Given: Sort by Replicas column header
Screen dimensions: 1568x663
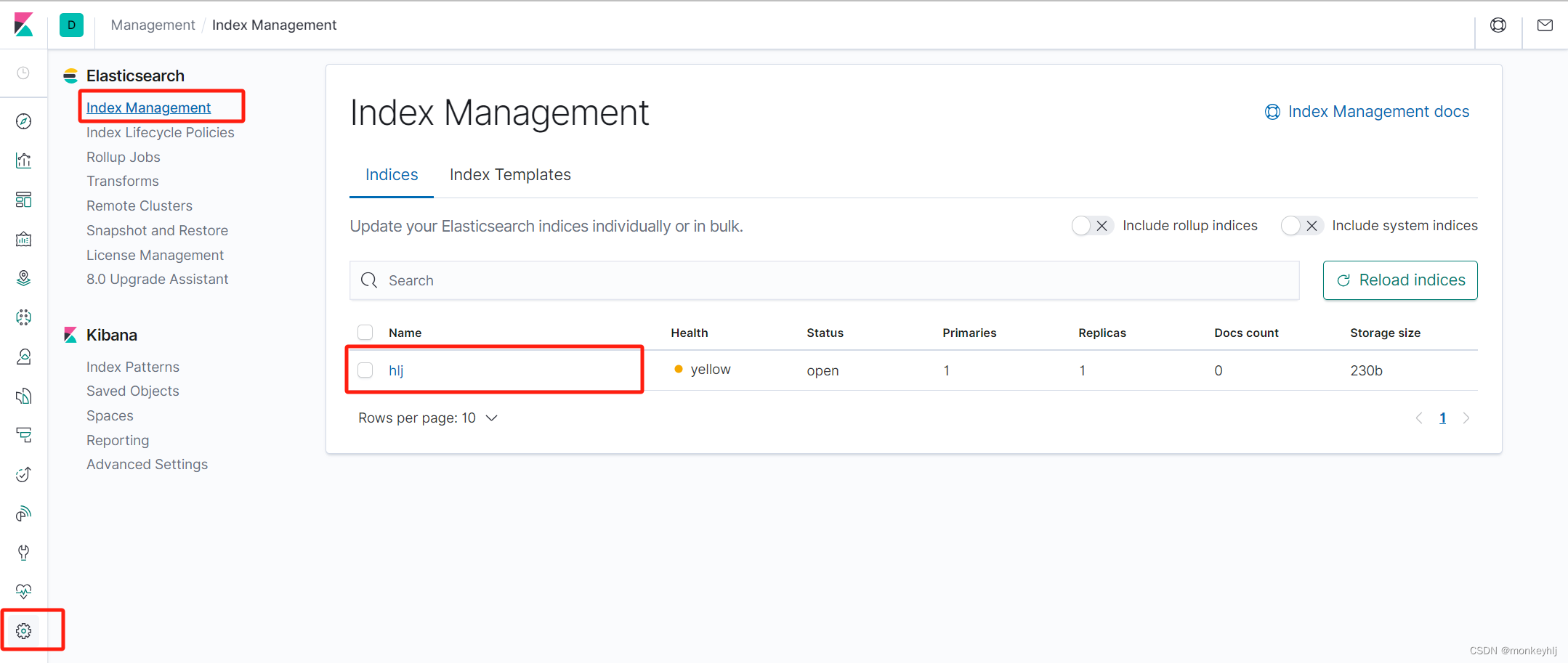Looking at the screenshot, I should pyautogui.click(x=1102, y=333).
